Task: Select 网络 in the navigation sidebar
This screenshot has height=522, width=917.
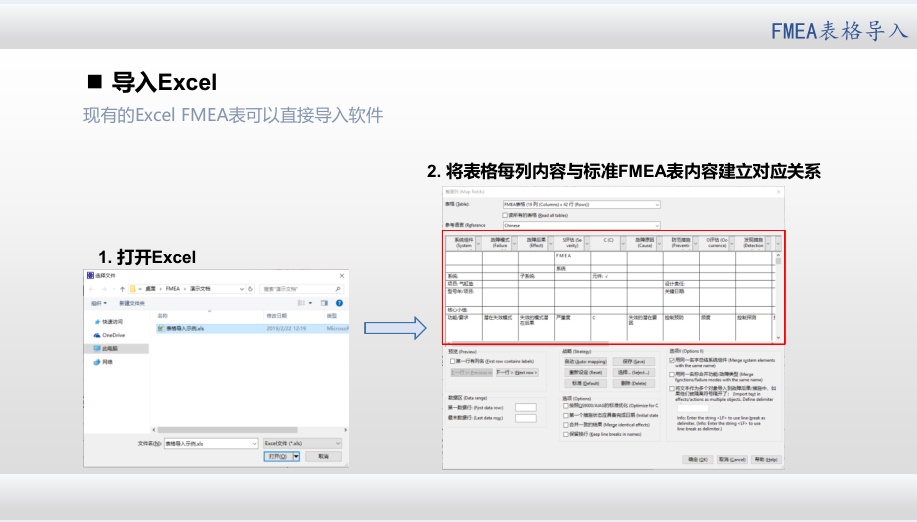Action: pos(108,362)
